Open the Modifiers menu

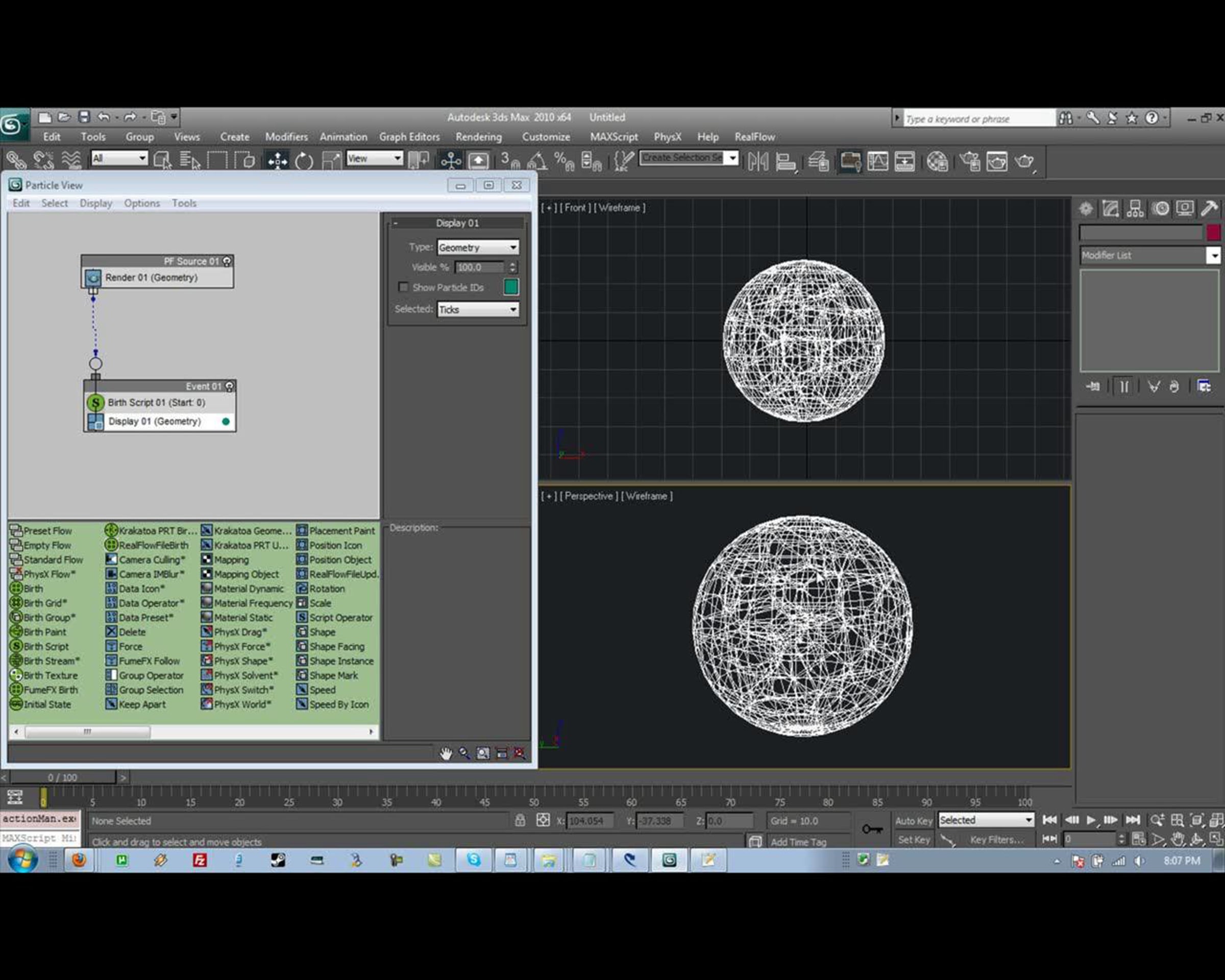286,137
